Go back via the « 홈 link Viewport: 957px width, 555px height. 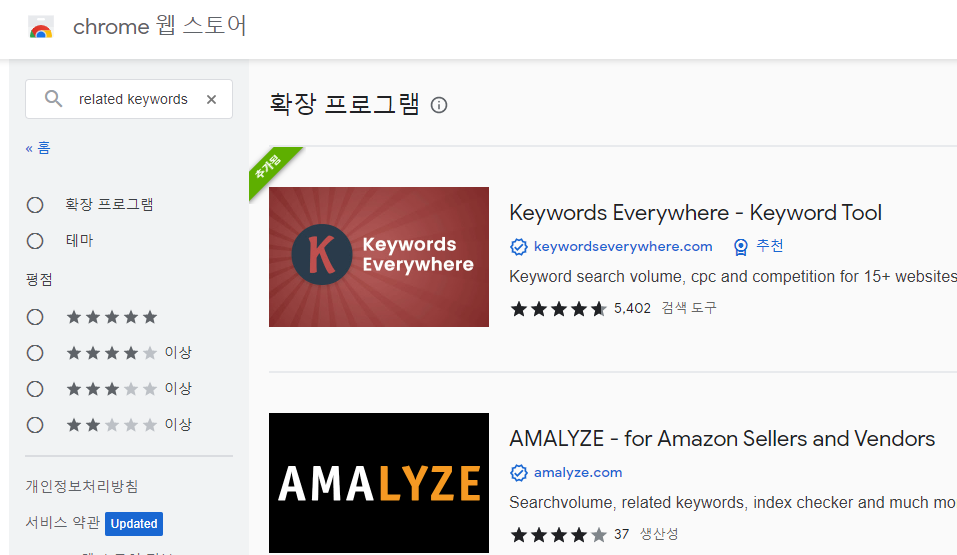click(38, 148)
